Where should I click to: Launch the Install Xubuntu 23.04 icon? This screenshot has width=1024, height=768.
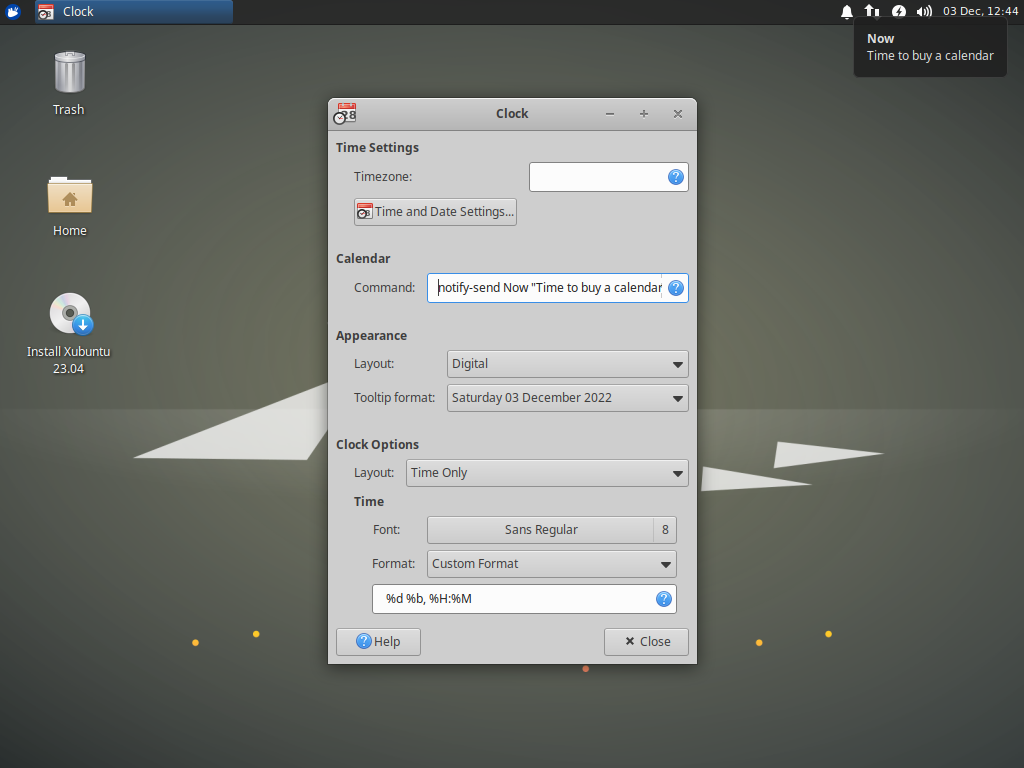(68, 312)
